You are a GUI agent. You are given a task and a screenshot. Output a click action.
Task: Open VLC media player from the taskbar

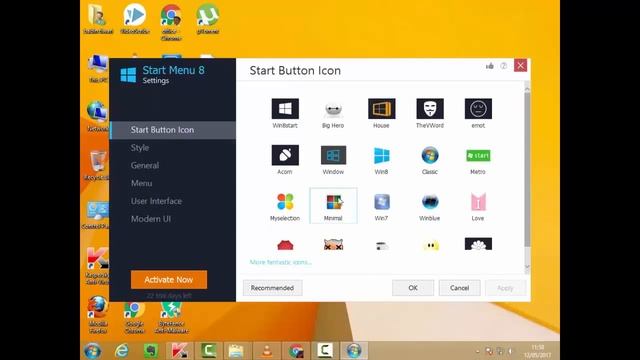click(267, 351)
